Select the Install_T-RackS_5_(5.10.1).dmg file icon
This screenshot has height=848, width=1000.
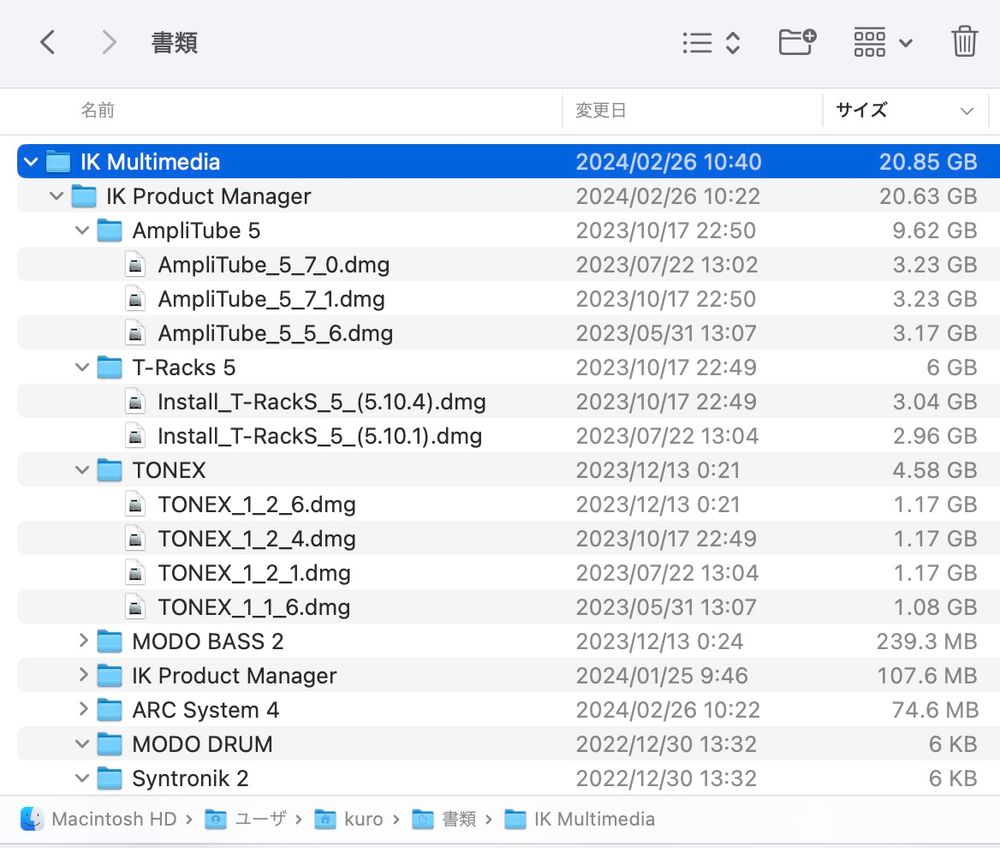coord(135,436)
